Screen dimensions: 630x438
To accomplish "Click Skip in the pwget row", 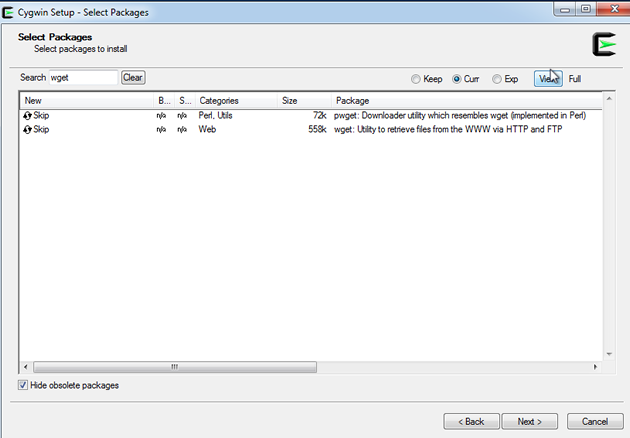I will [41, 116].
